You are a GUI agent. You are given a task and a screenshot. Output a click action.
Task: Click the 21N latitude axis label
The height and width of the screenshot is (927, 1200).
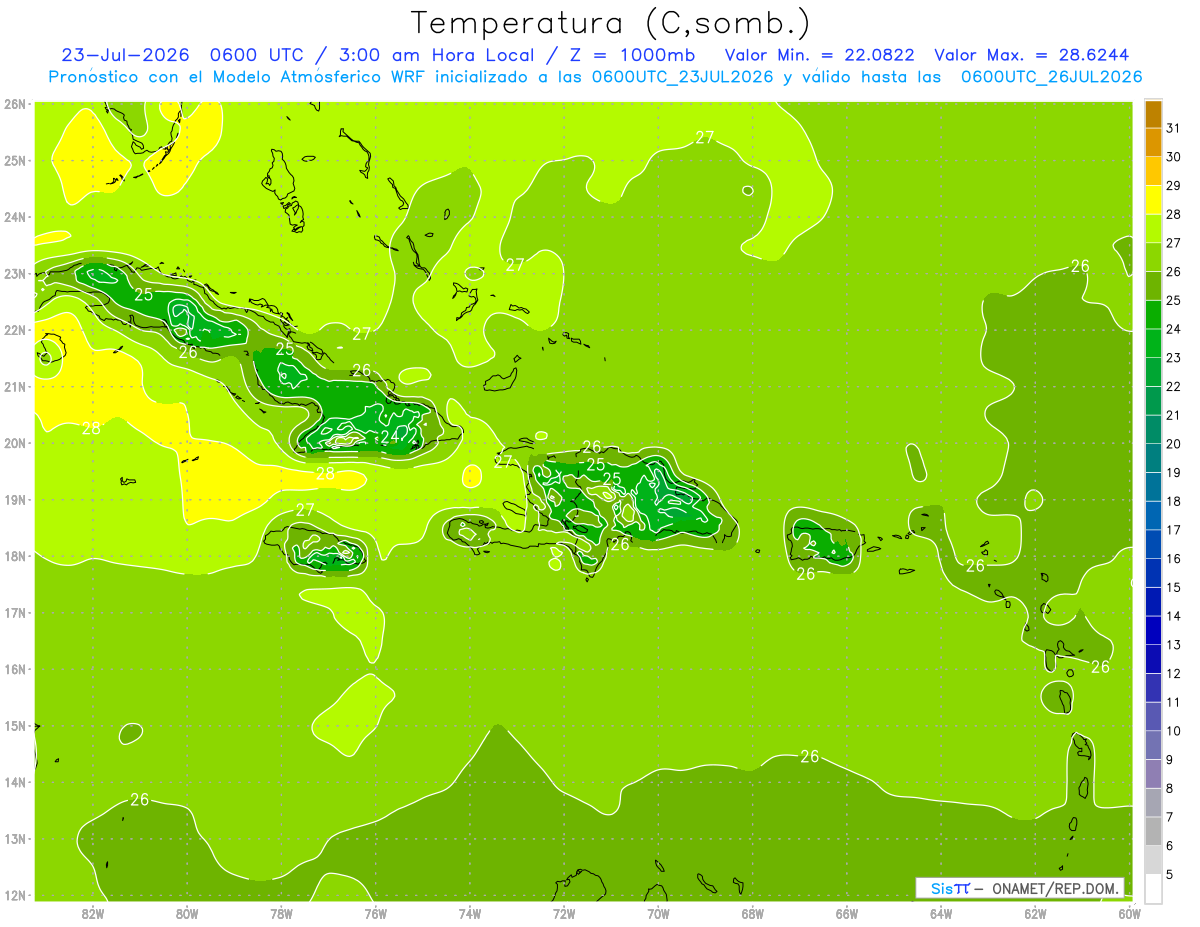pos(14,386)
